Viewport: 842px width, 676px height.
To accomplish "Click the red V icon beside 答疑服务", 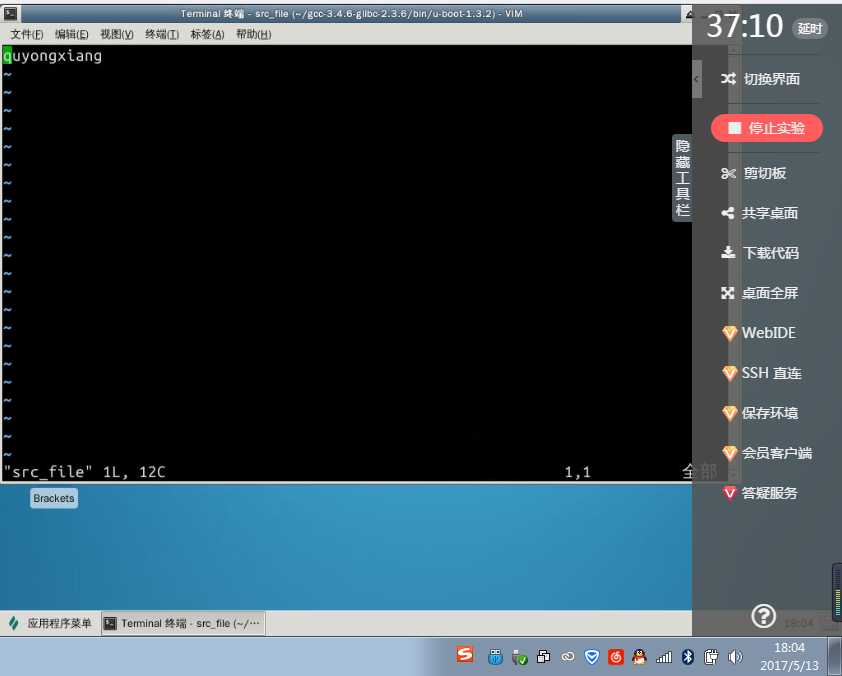I will pyautogui.click(x=729, y=493).
